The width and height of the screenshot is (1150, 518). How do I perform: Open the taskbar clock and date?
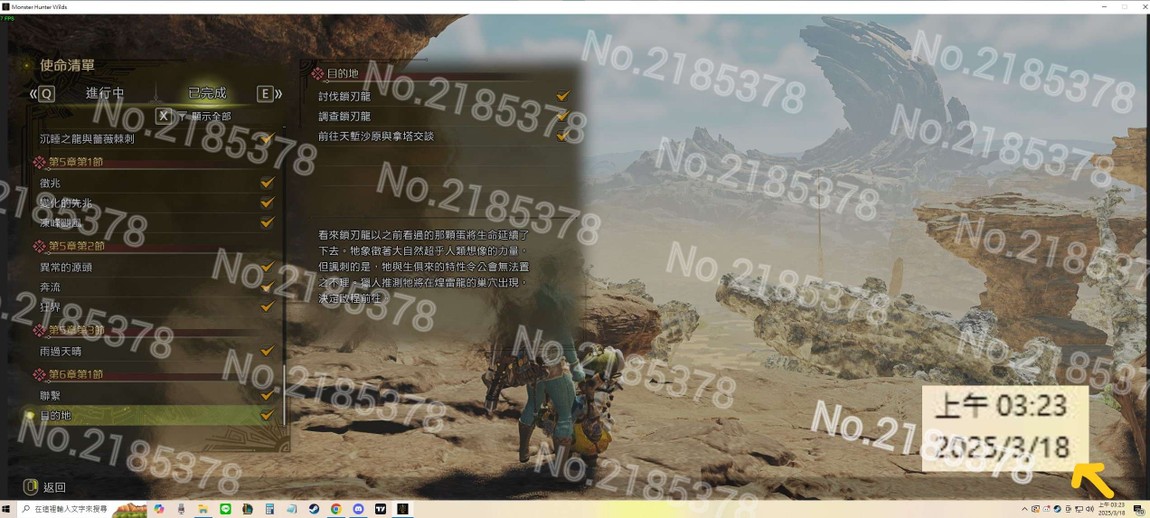point(1113,508)
